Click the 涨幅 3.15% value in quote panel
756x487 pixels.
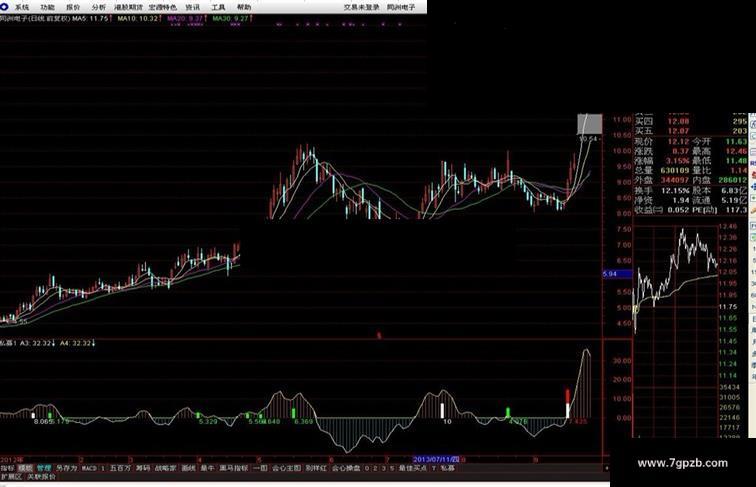(x=678, y=161)
